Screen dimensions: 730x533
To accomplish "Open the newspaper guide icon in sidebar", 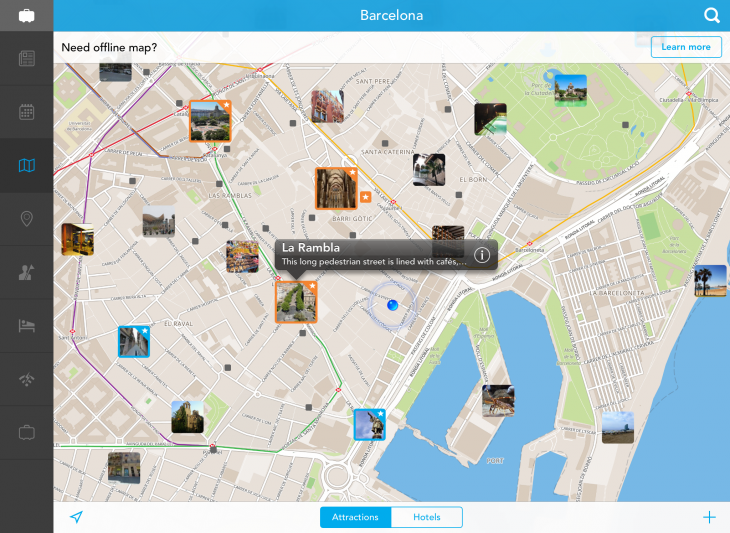I will 26,59.
